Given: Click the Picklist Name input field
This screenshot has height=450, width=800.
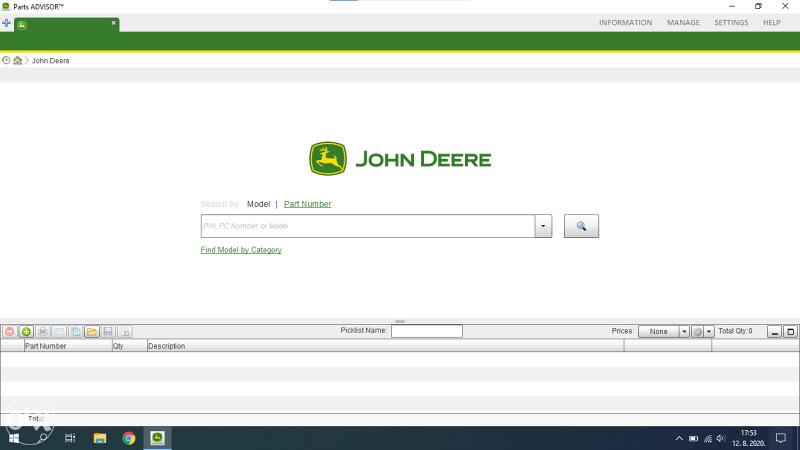Looking at the screenshot, I should tap(426, 331).
